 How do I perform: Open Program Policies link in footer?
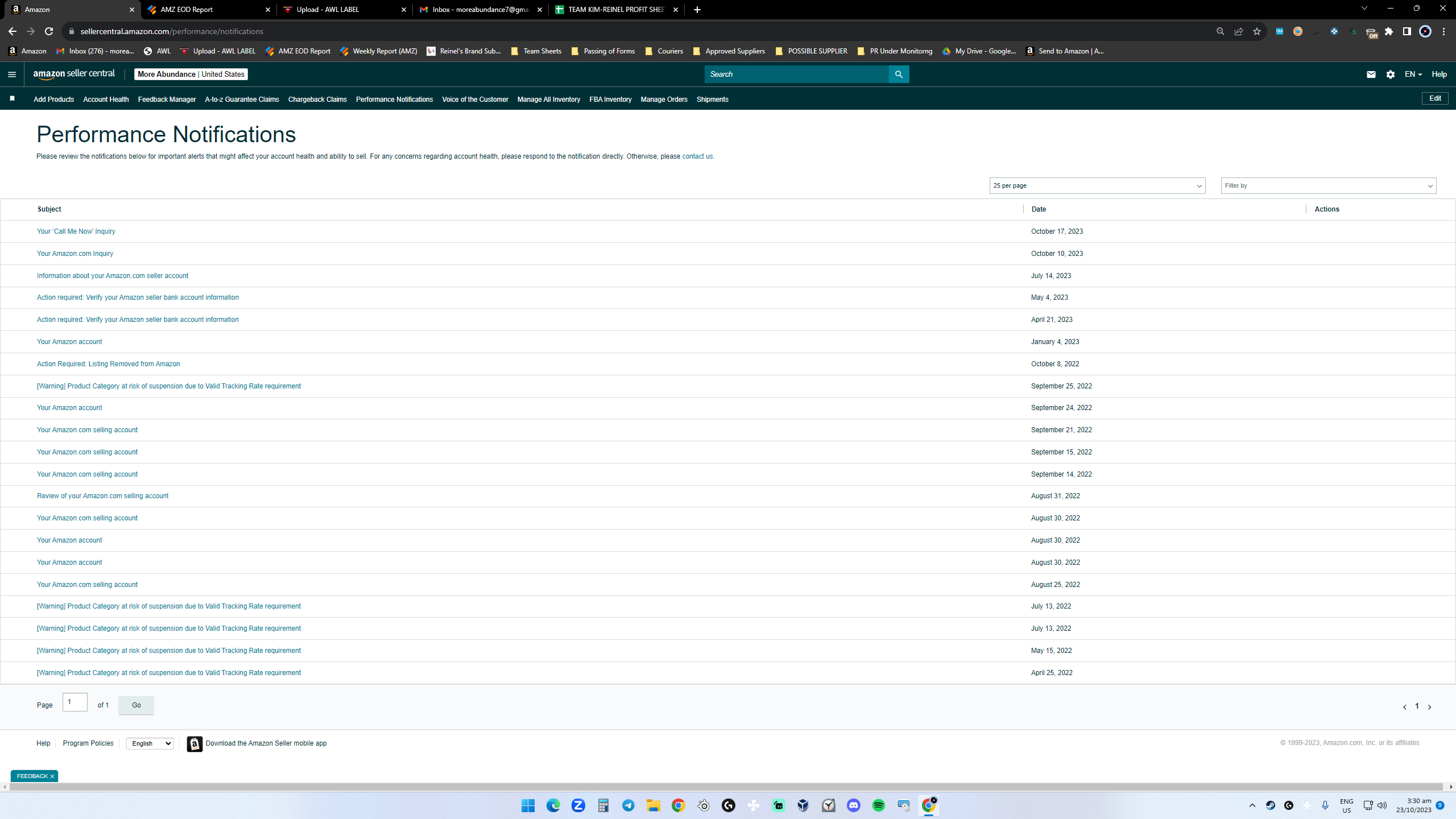pyautogui.click(x=88, y=743)
